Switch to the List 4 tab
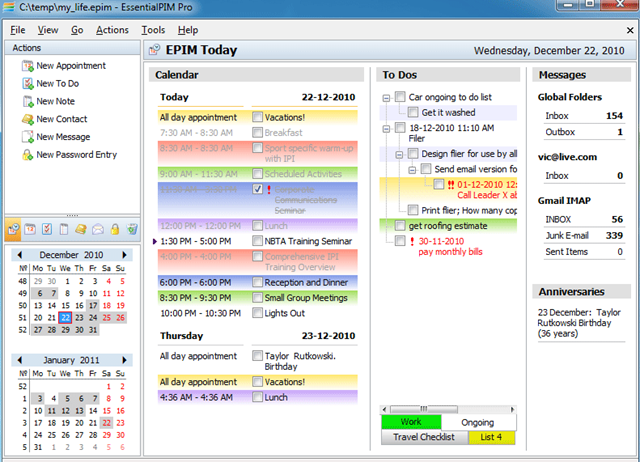The image size is (640, 462). pos(491,437)
